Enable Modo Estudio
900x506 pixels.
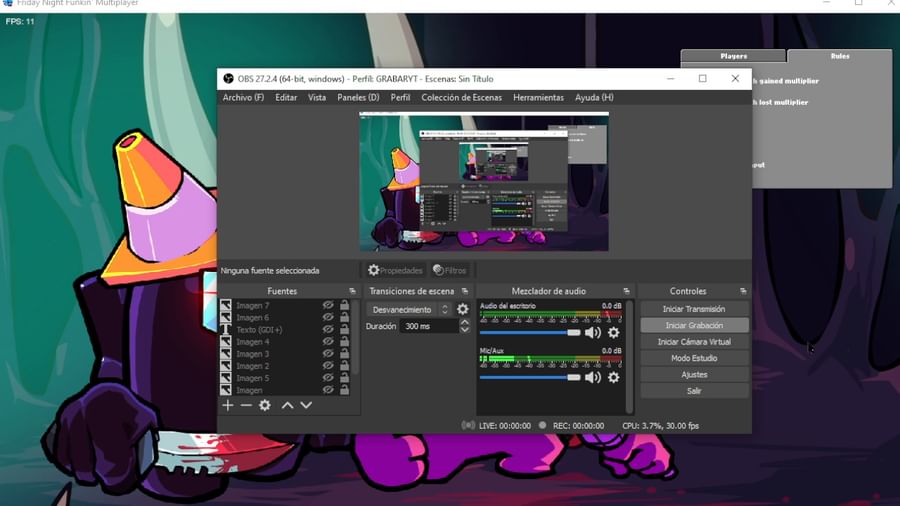(x=694, y=358)
